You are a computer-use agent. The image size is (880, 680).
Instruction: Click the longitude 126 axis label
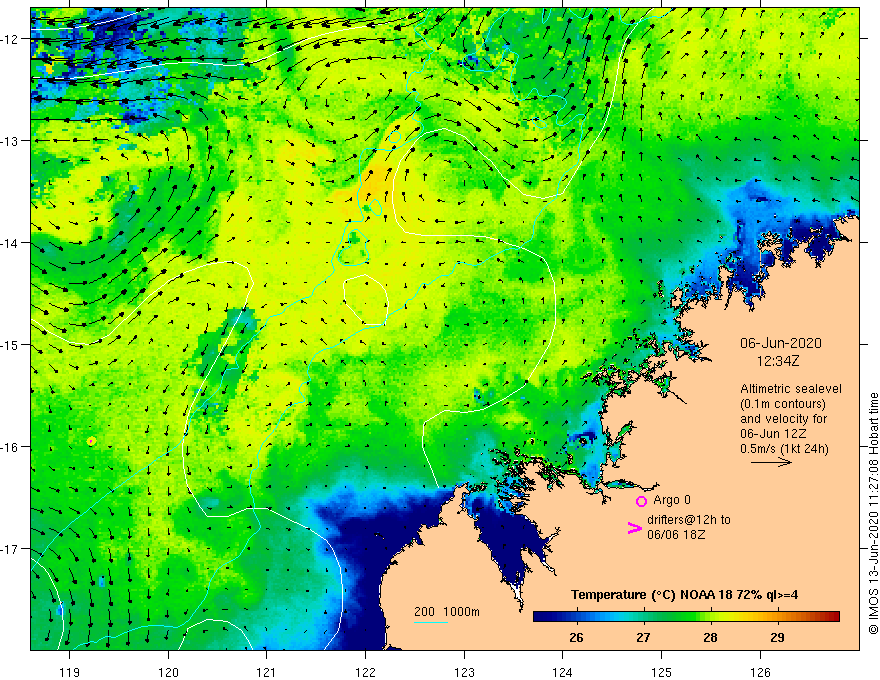pyautogui.click(x=760, y=672)
